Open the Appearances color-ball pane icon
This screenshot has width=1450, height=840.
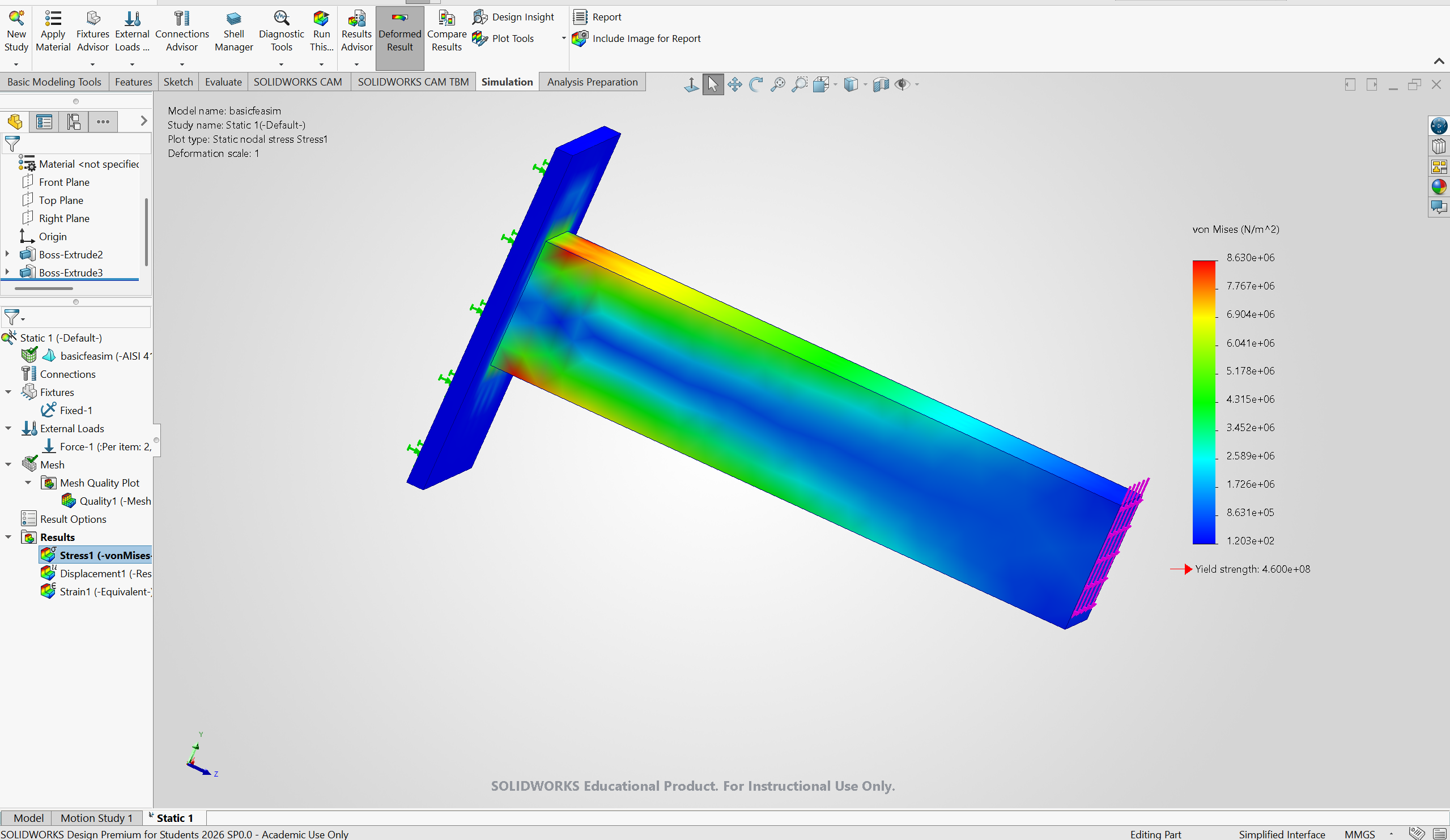coord(1439,187)
